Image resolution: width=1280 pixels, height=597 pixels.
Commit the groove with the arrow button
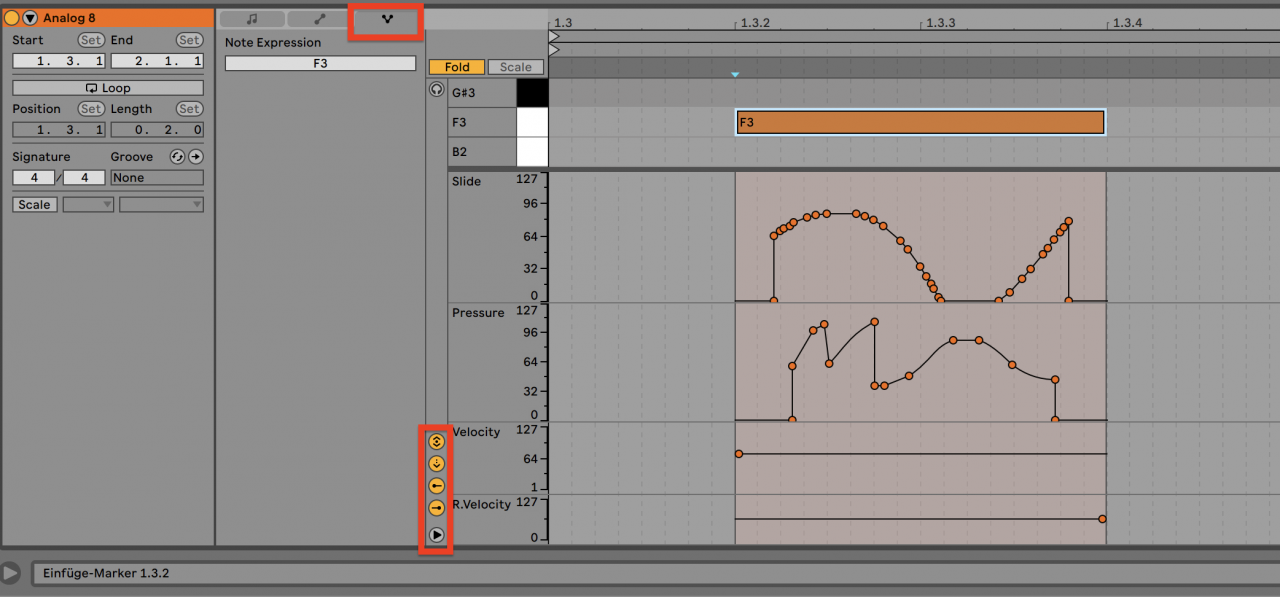tap(196, 157)
